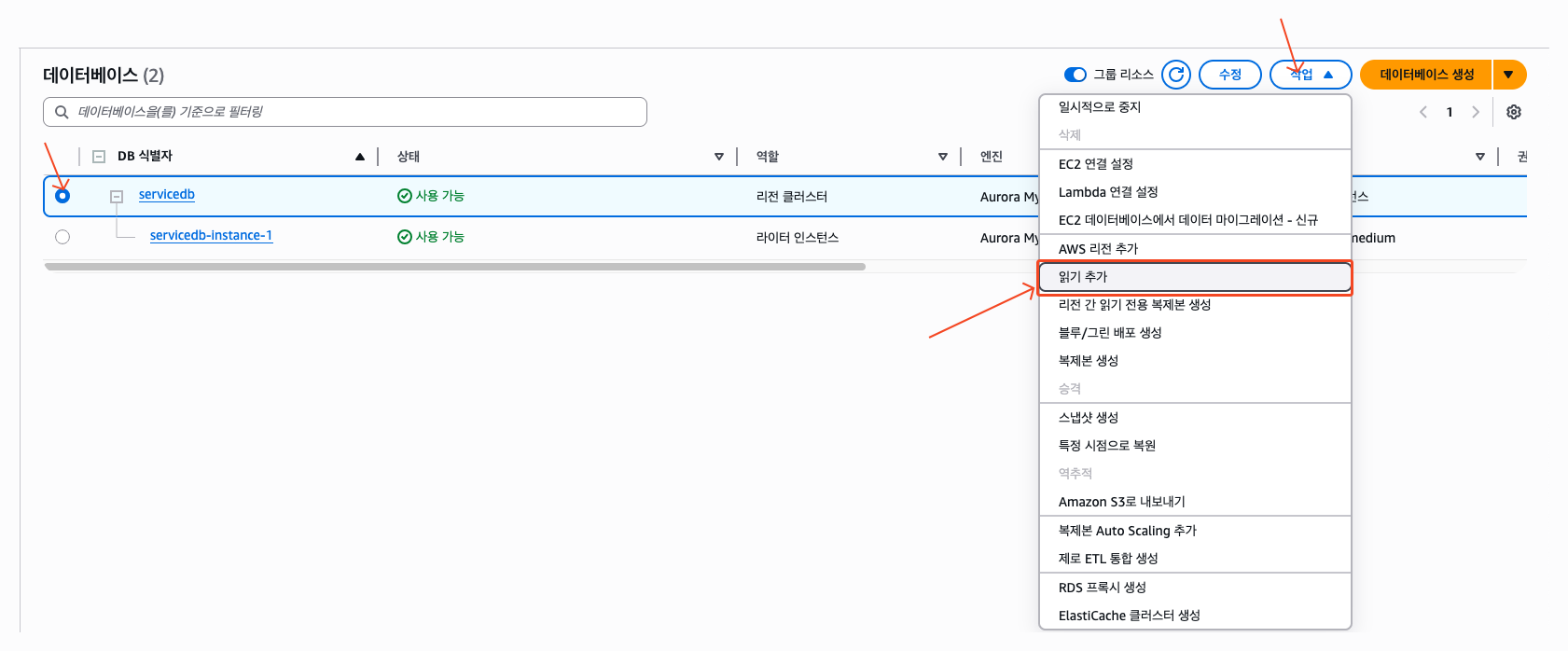This screenshot has height=651, width=1568.
Task: Click 상태 column sort arrow
Action: click(718, 157)
